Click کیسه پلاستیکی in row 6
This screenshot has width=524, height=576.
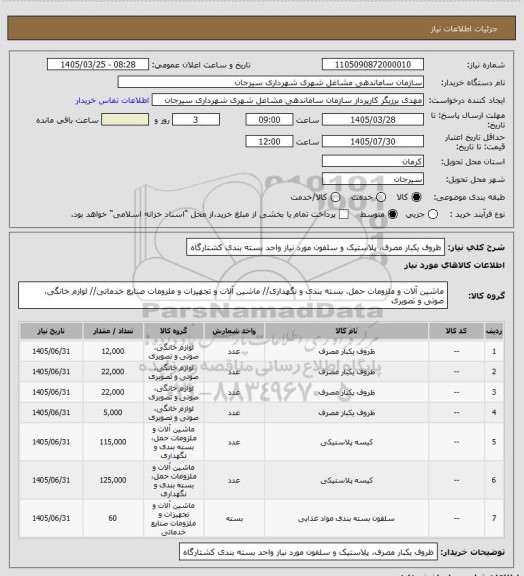347,480
